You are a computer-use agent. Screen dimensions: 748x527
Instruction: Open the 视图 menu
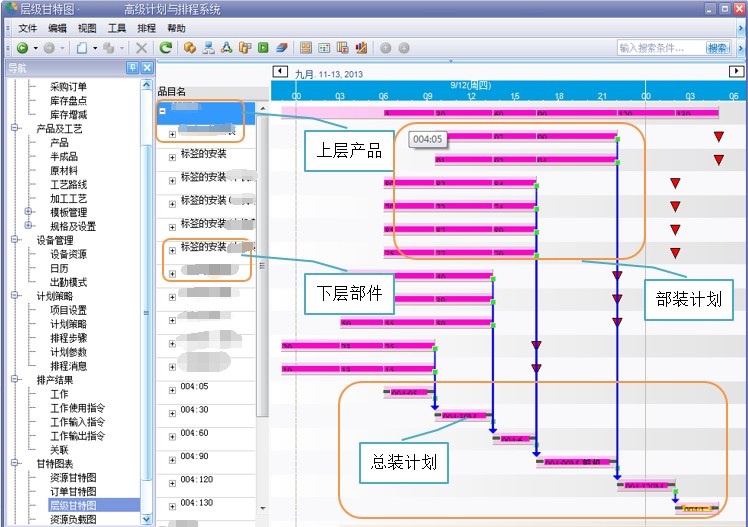pos(87,29)
